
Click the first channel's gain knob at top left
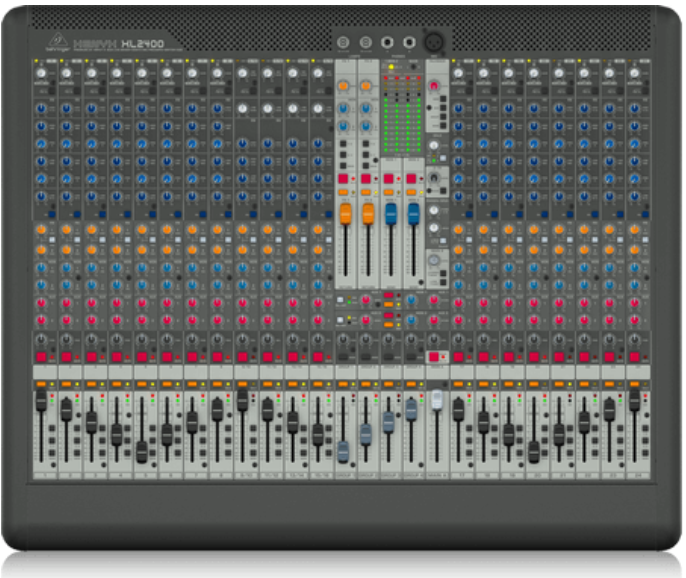pyautogui.click(x=41, y=73)
